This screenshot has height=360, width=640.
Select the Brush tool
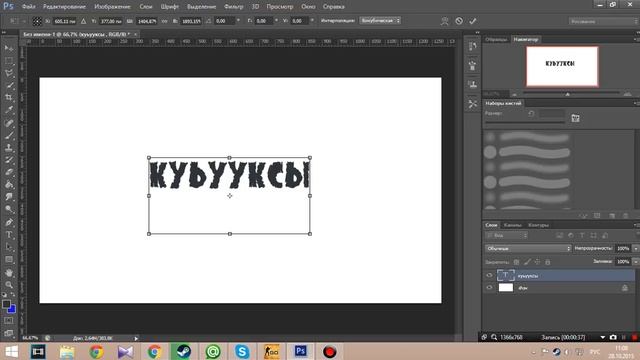click(9, 135)
